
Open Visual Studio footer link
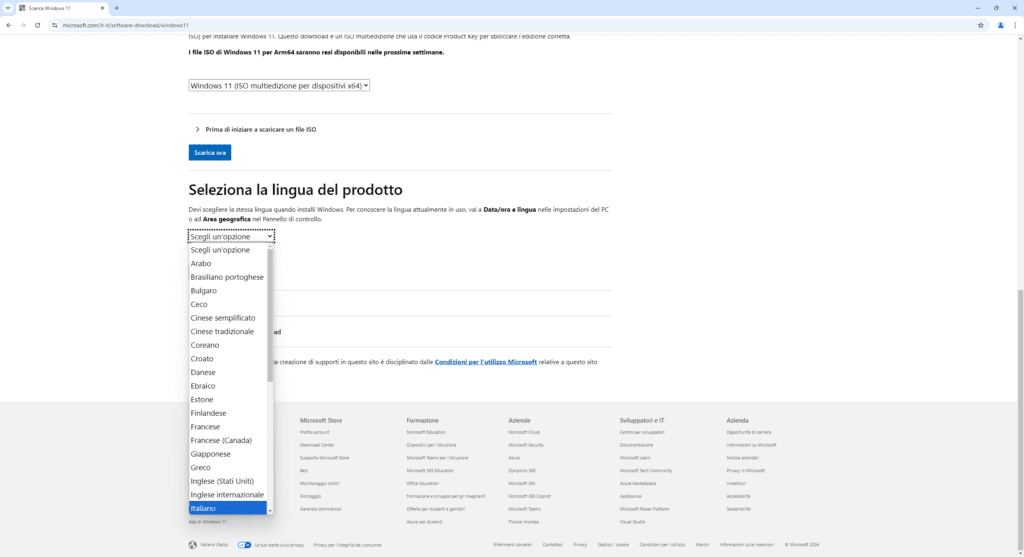[x=632, y=522]
